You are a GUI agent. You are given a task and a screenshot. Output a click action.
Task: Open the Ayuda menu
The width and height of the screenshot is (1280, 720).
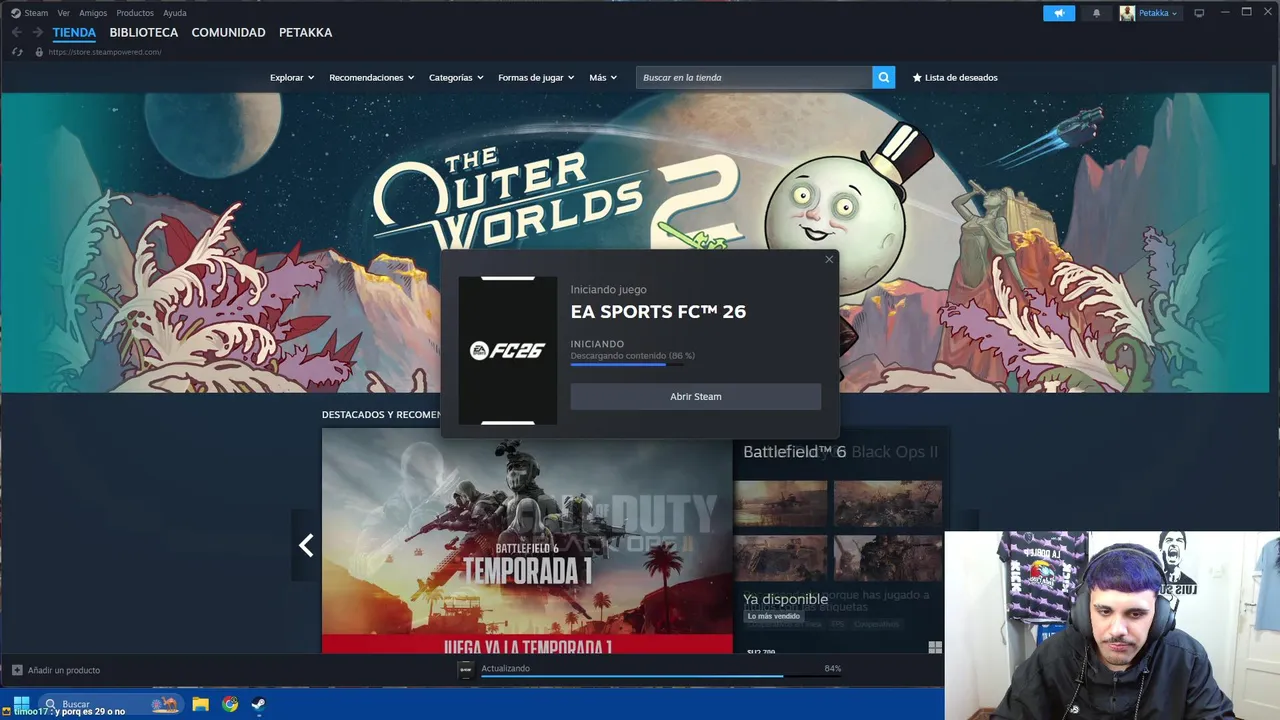[x=175, y=13]
